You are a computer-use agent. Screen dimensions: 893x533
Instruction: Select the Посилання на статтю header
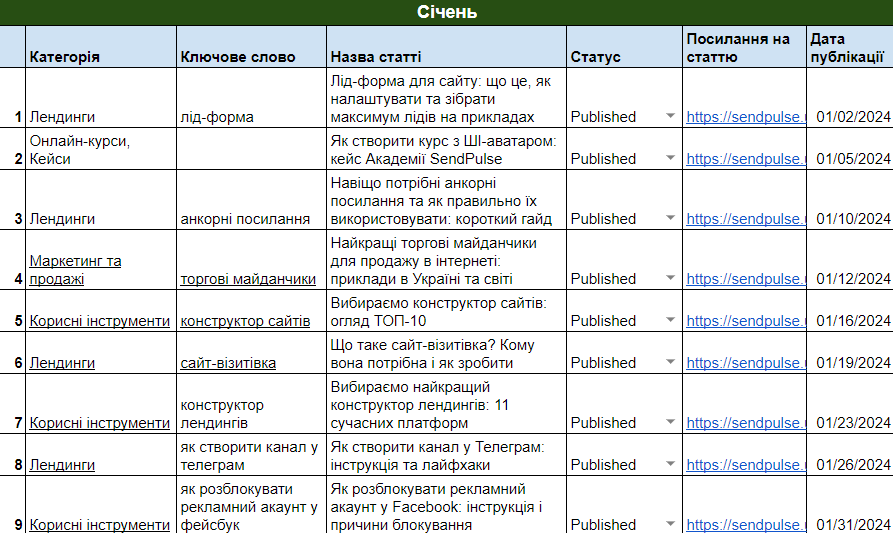[x=744, y=47]
